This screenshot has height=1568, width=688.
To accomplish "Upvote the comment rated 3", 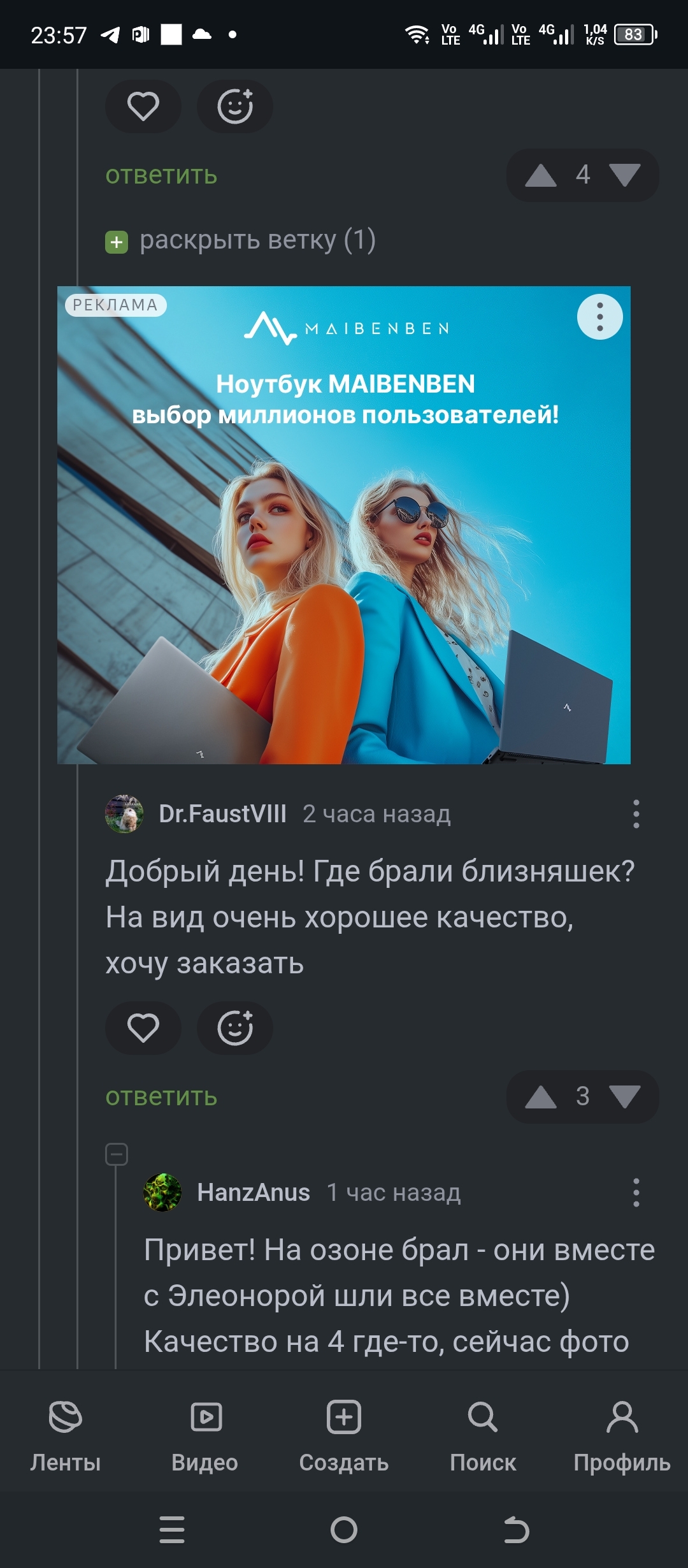I will click(x=541, y=1097).
